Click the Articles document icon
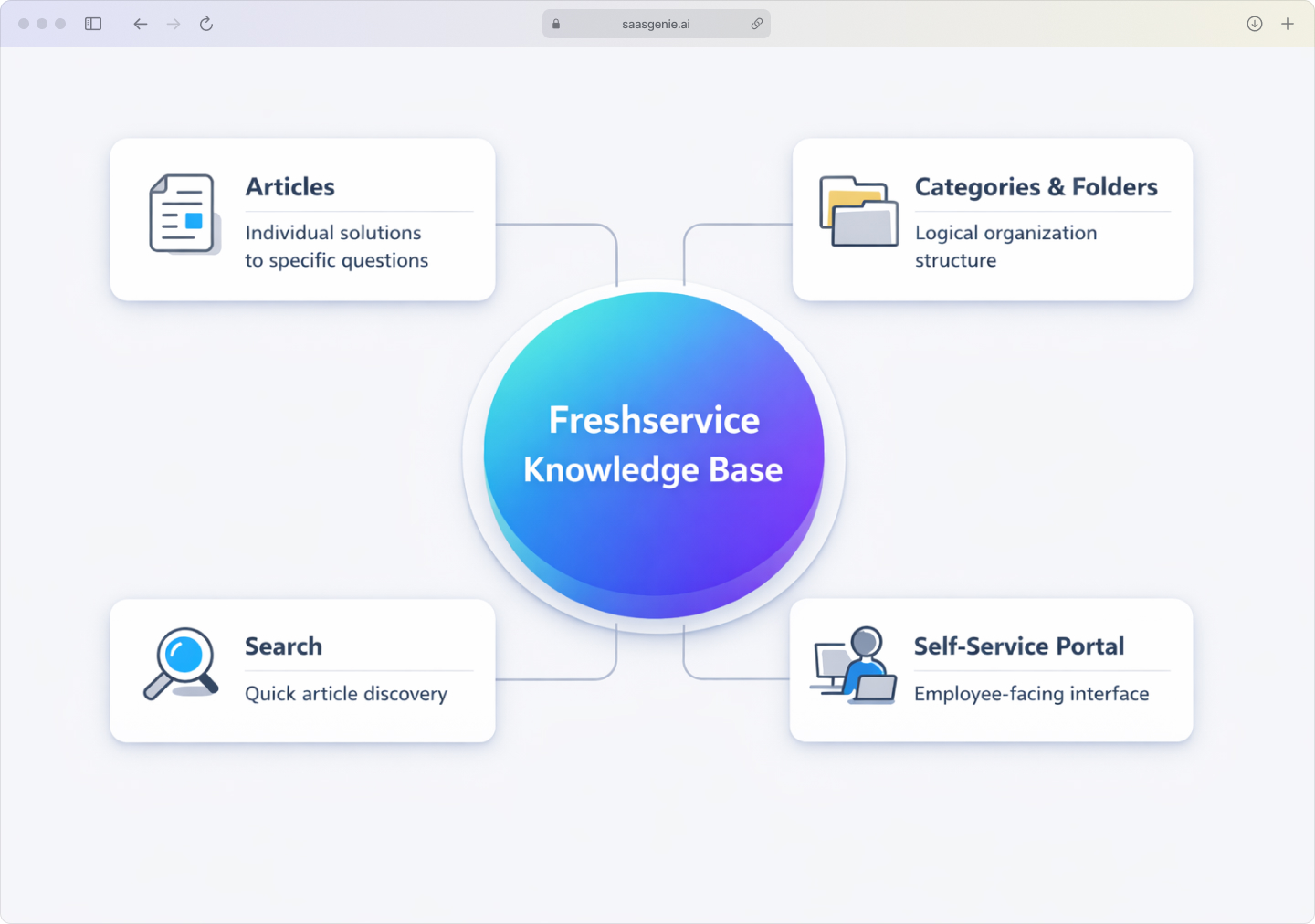This screenshot has width=1315, height=924. click(183, 215)
